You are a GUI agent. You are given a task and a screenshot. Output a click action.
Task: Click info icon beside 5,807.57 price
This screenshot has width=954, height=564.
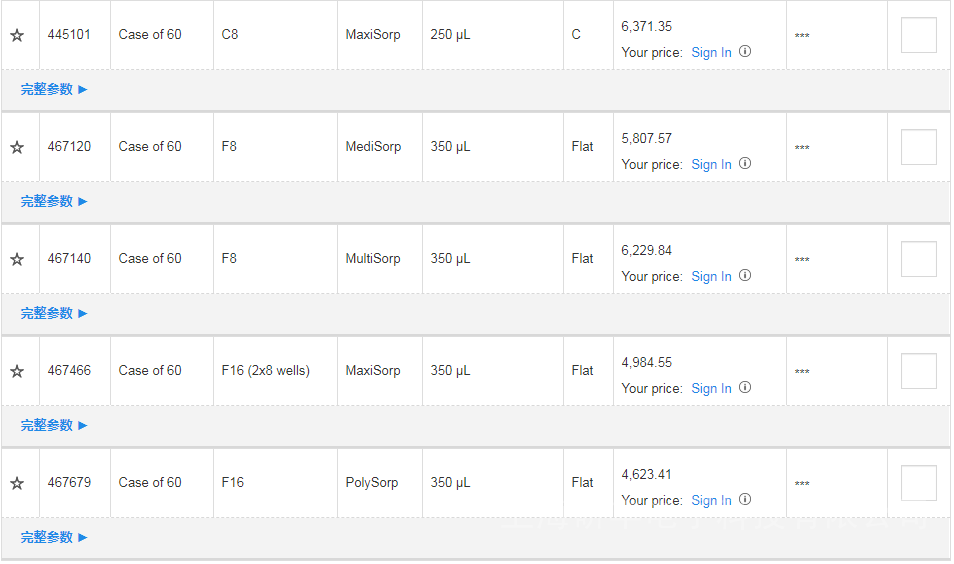click(x=745, y=164)
